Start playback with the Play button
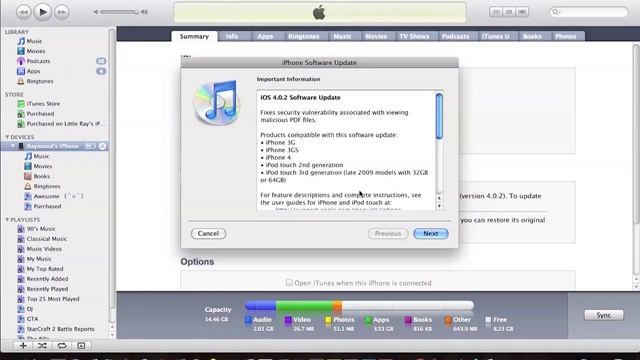Viewport: 640px width, 360px height. tap(42, 12)
